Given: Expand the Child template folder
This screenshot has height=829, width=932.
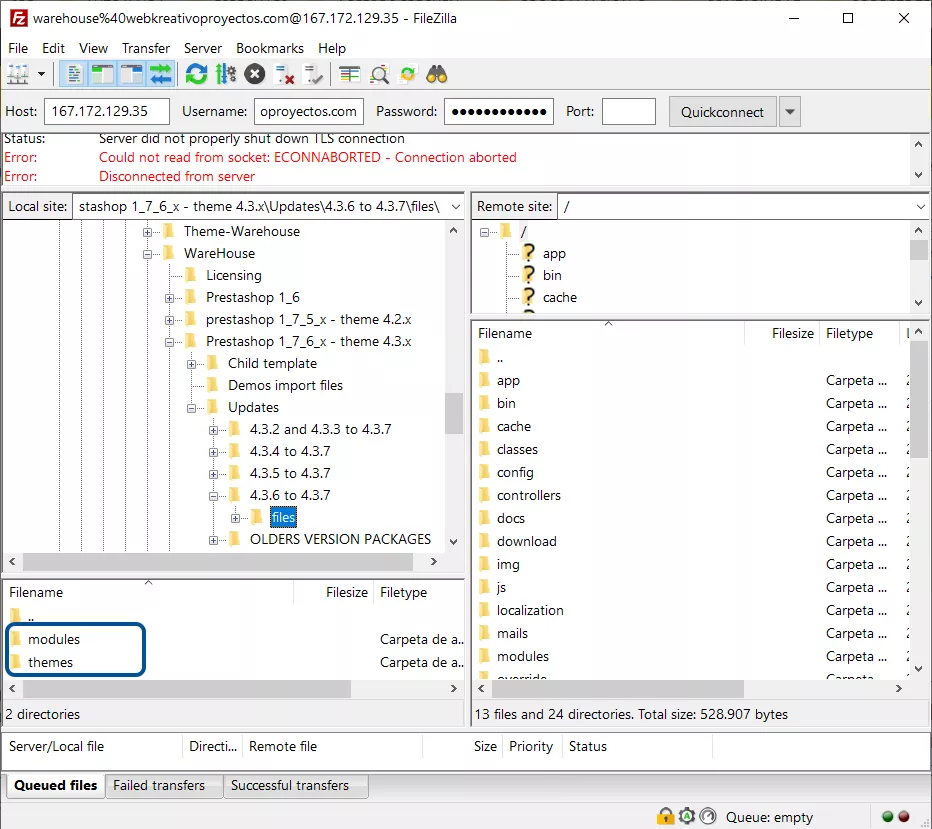Looking at the screenshot, I should [x=191, y=364].
